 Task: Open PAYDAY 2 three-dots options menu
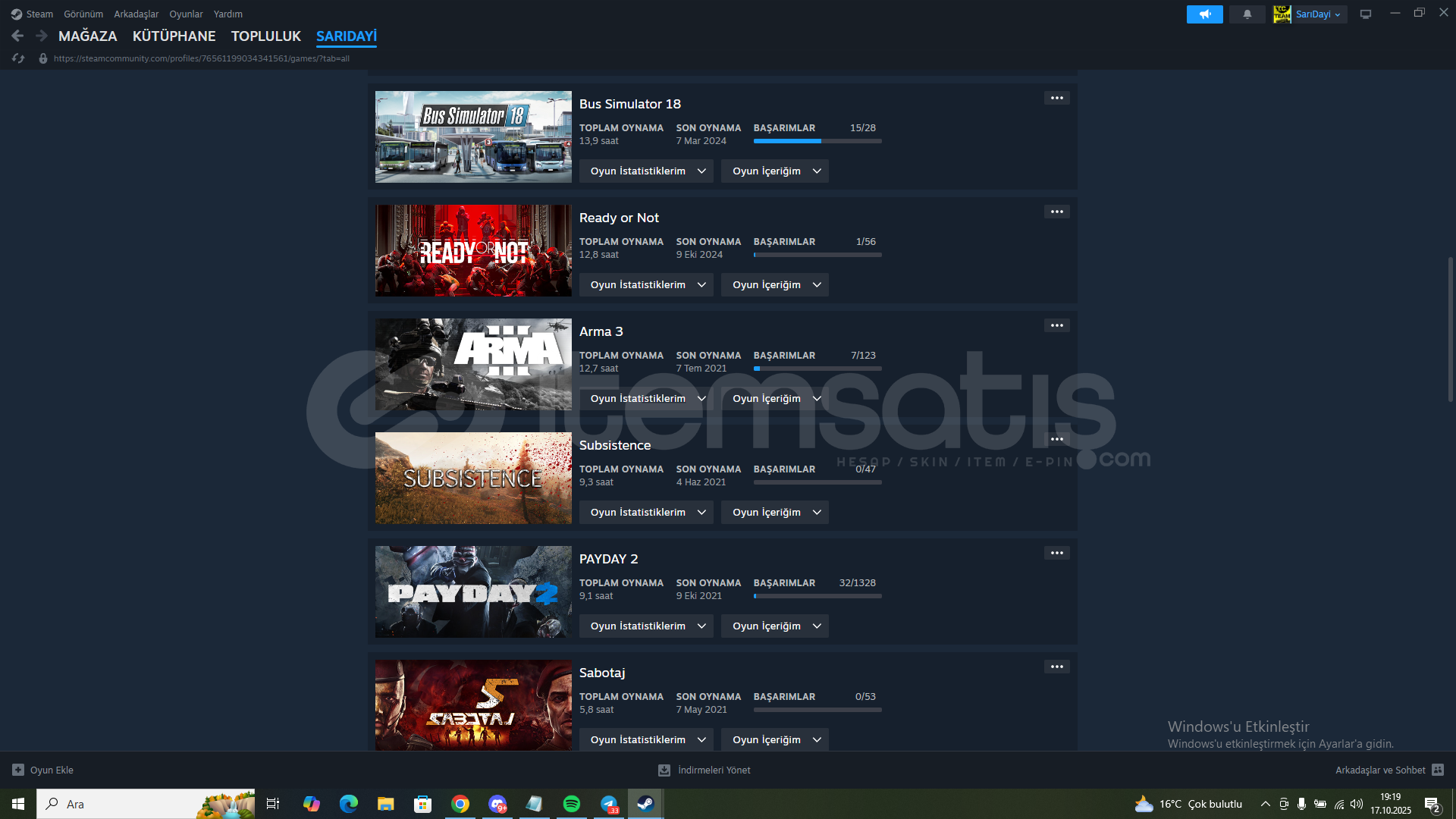pos(1056,553)
